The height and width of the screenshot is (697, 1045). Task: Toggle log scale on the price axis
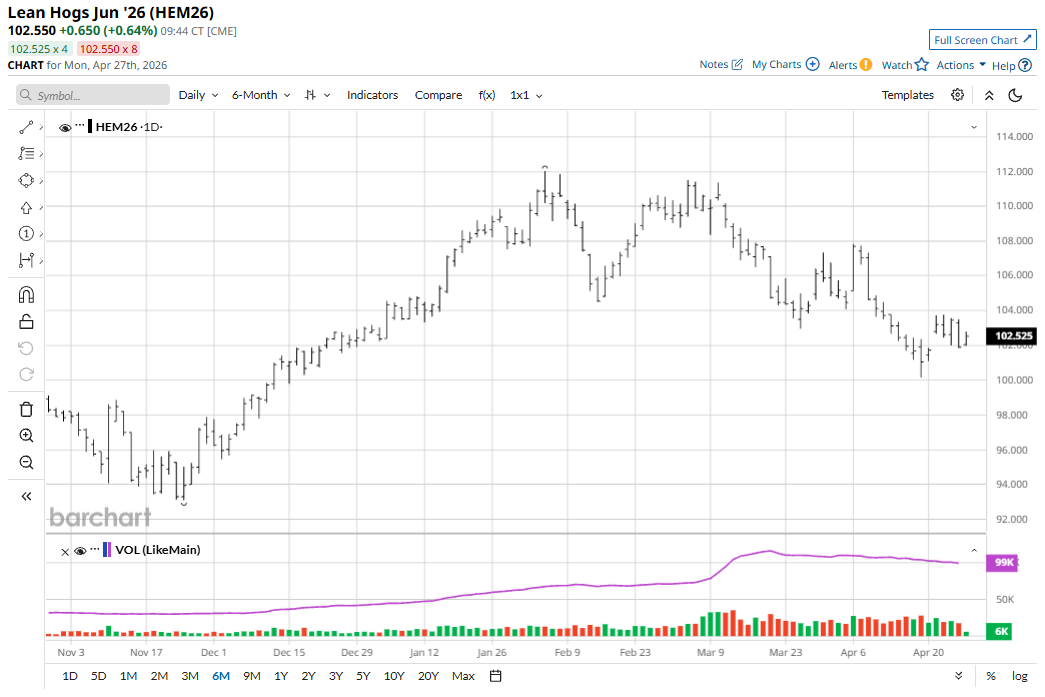pyautogui.click(x=1019, y=676)
